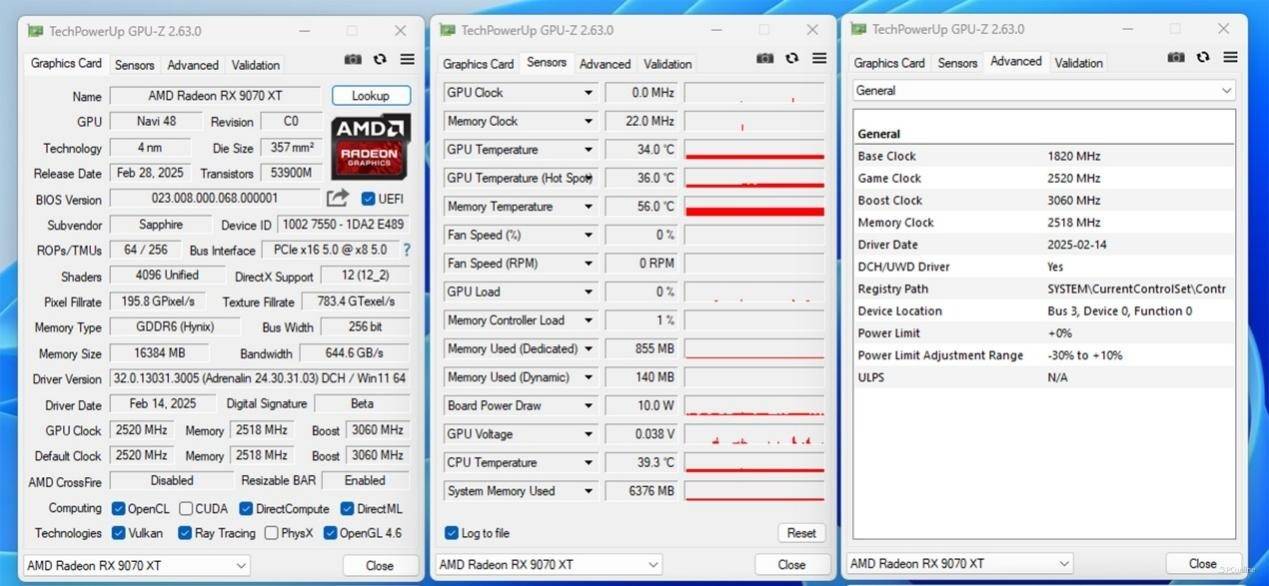
Task: Click Close button in Sensors window
Action: click(792, 564)
